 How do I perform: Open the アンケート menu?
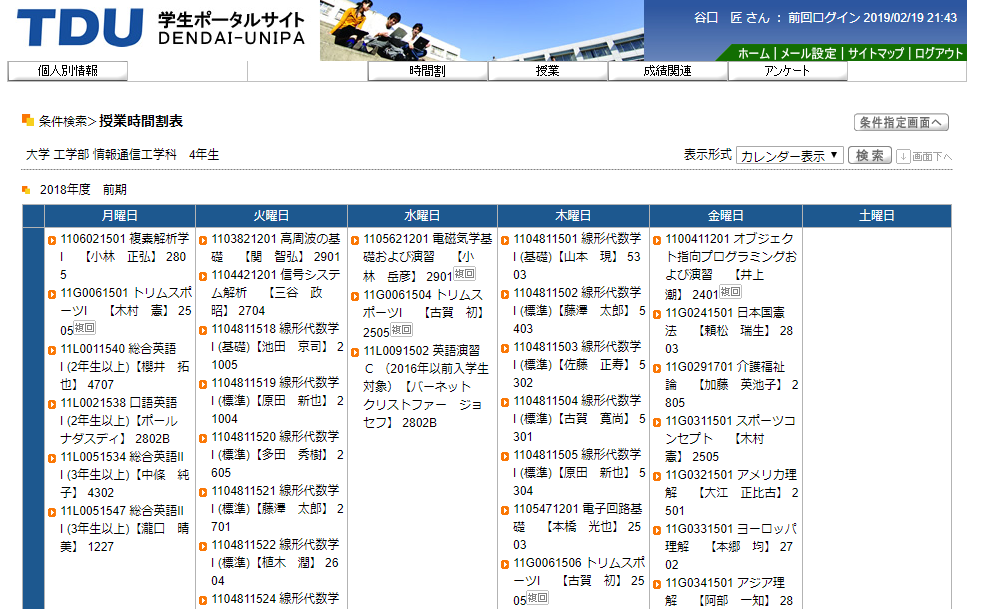788,71
